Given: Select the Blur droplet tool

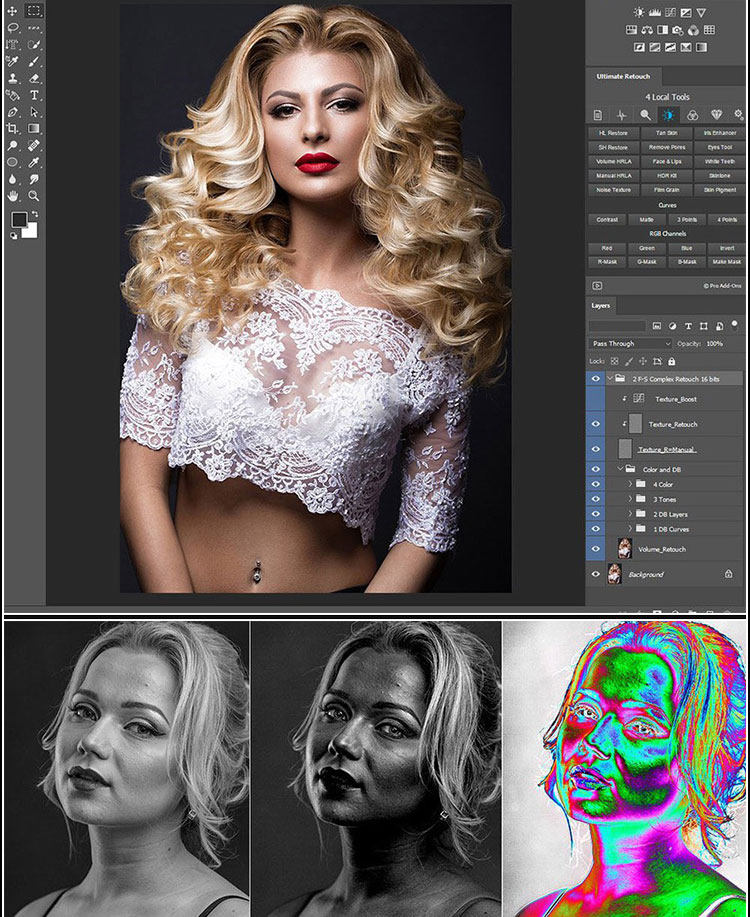Looking at the screenshot, I should [12, 179].
